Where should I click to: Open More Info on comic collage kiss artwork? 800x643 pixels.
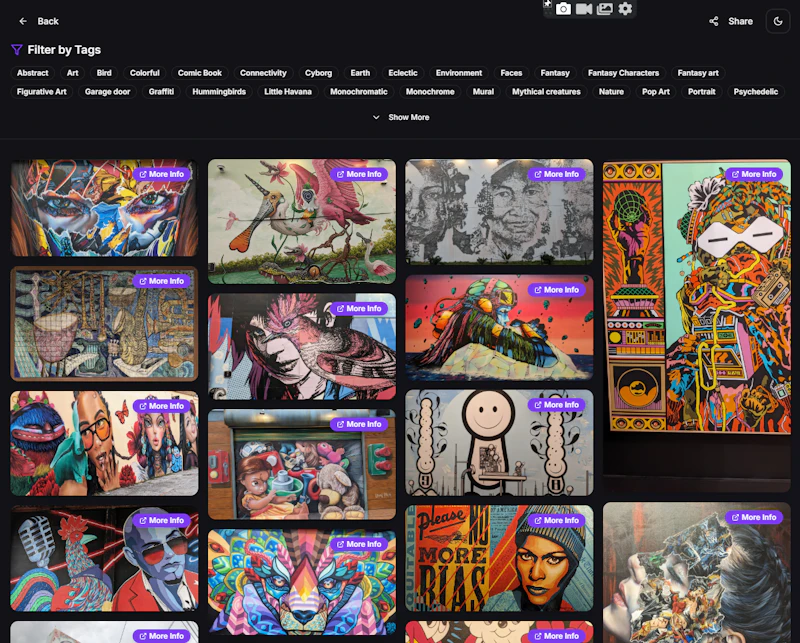click(754, 517)
